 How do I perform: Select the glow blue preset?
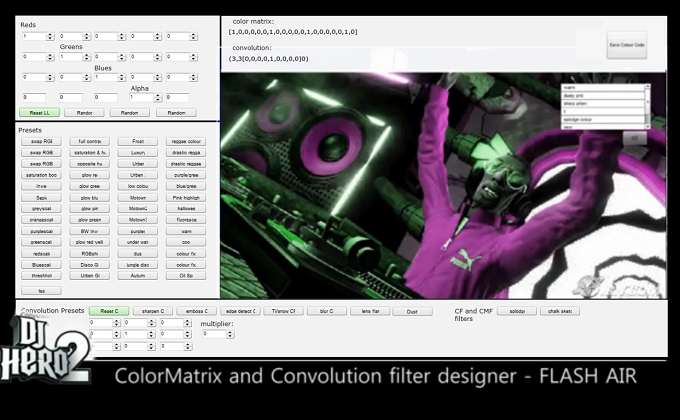coord(90,197)
